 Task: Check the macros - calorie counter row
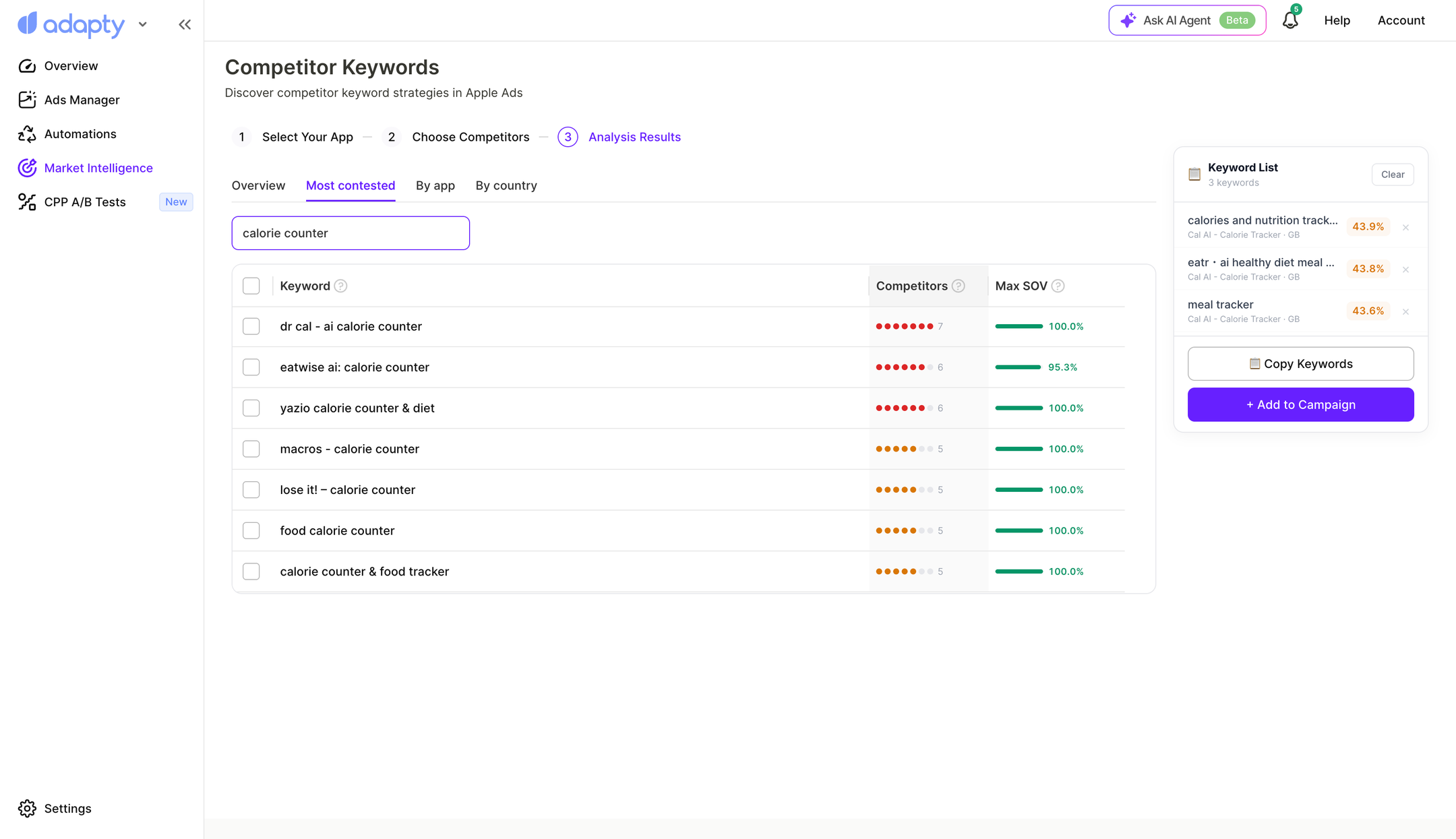pos(251,449)
